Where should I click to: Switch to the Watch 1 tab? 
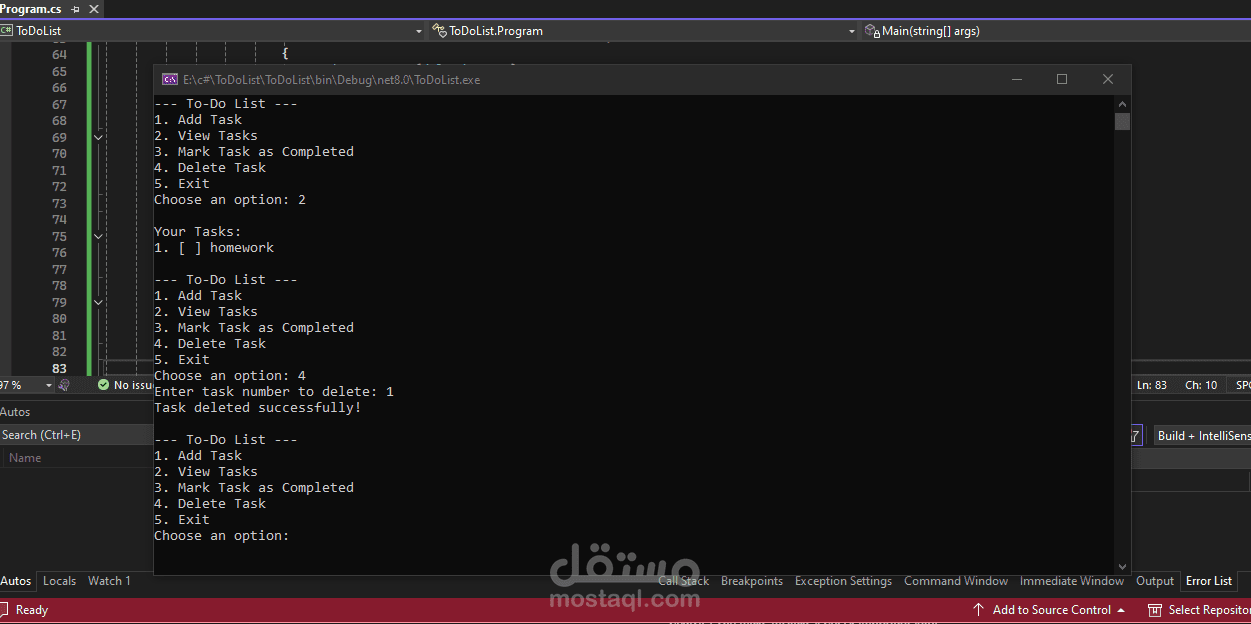(109, 581)
